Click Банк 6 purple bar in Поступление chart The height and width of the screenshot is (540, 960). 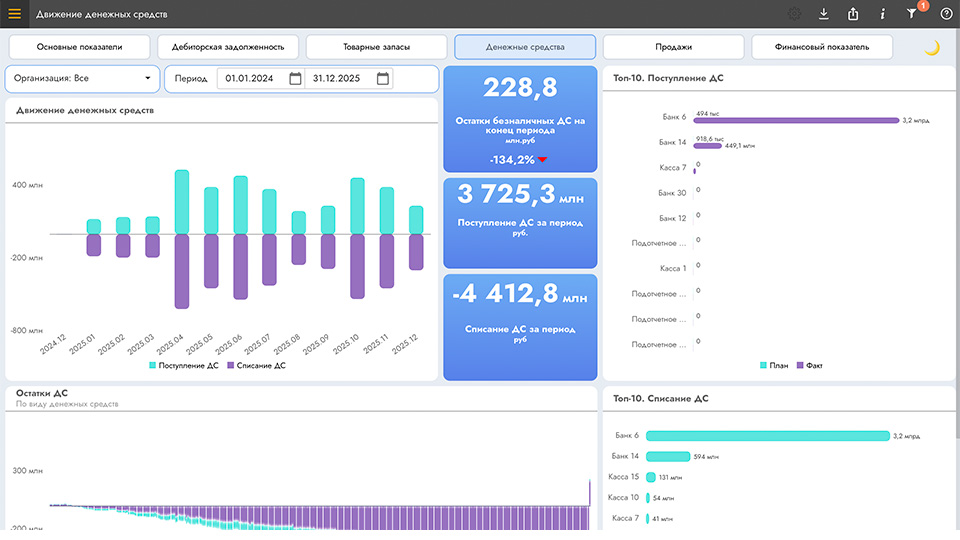click(x=796, y=121)
